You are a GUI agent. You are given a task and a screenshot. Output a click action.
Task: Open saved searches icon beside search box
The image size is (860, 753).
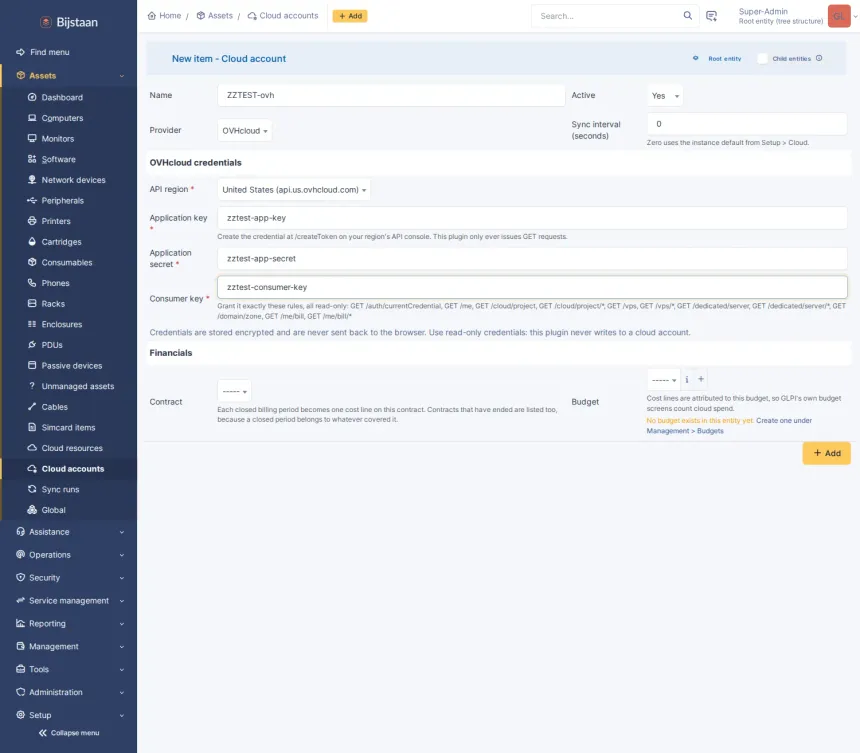711,16
